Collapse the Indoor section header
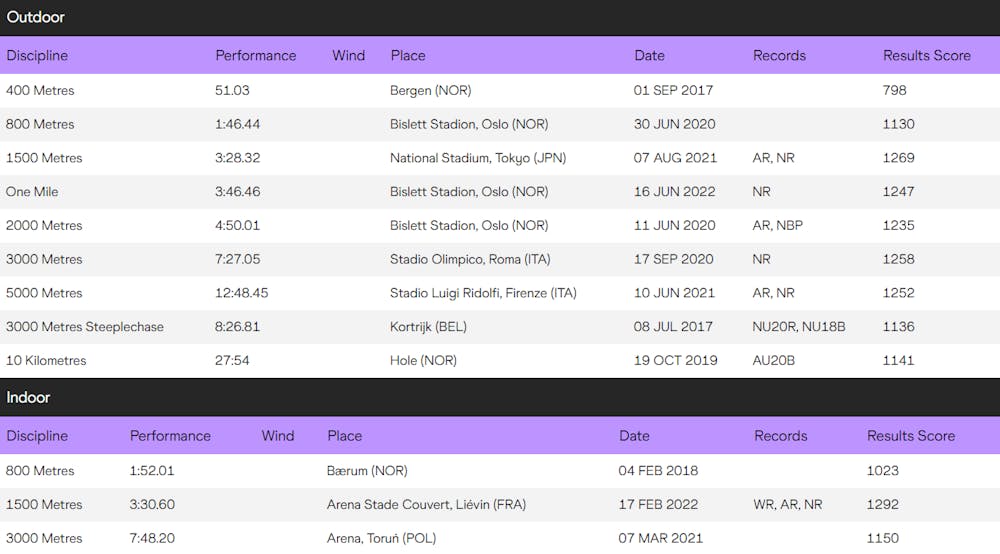The image size is (1000, 554). point(29,397)
